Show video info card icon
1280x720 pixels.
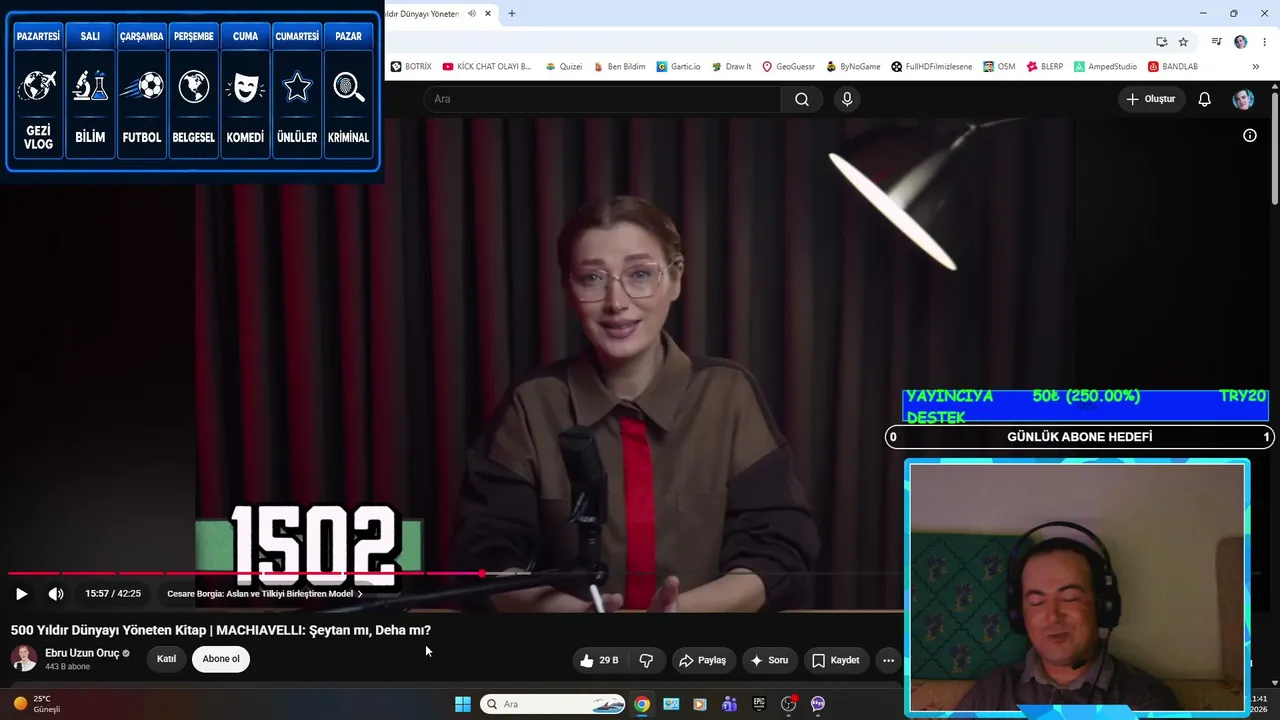point(1250,136)
